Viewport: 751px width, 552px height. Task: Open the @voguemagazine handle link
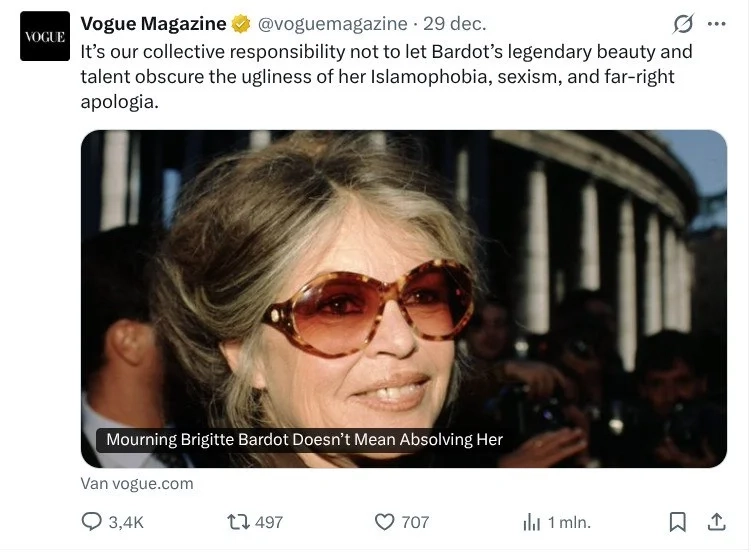click(x=333, y=24)
